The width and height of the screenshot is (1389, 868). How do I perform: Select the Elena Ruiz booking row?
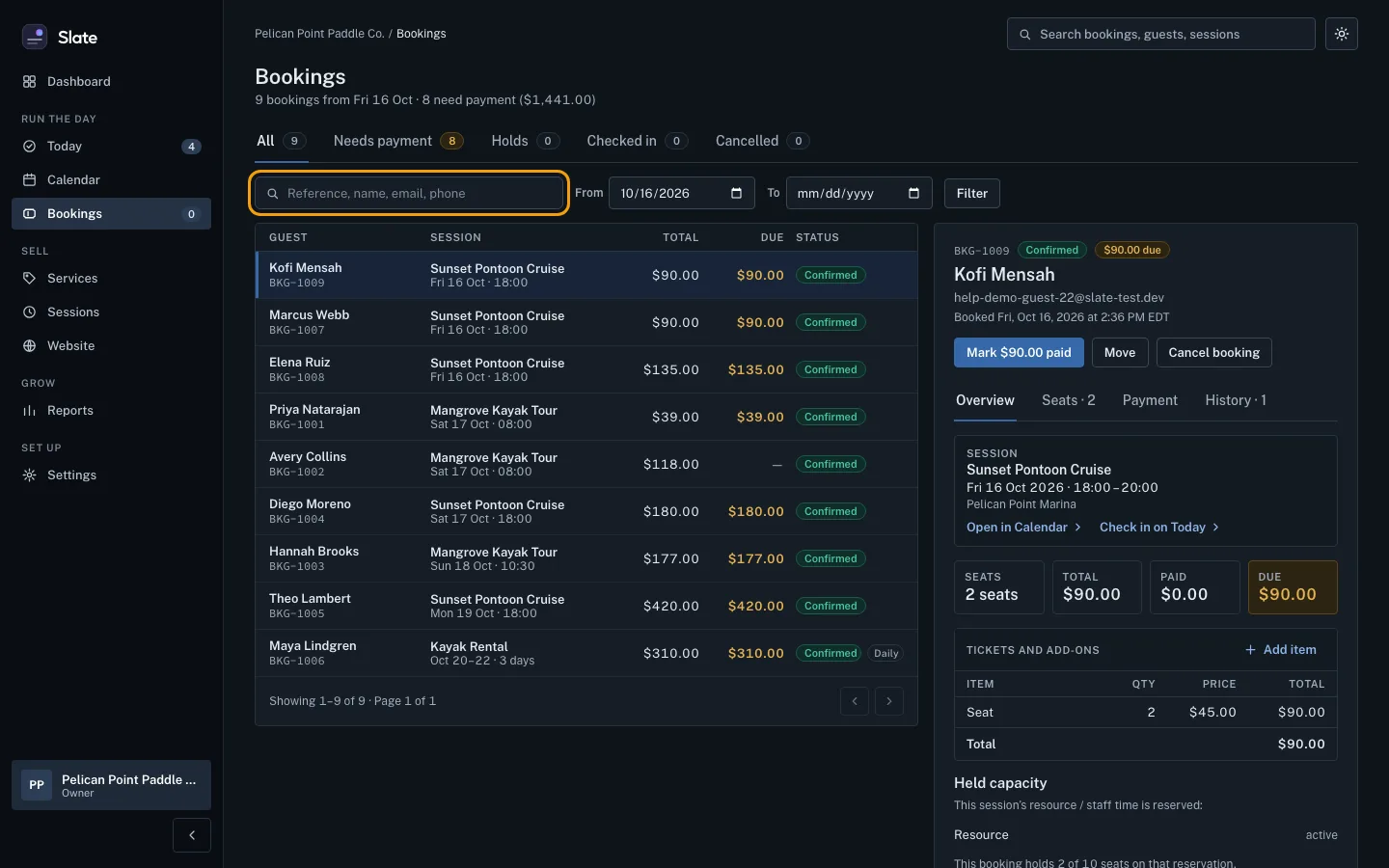[586, 369]
